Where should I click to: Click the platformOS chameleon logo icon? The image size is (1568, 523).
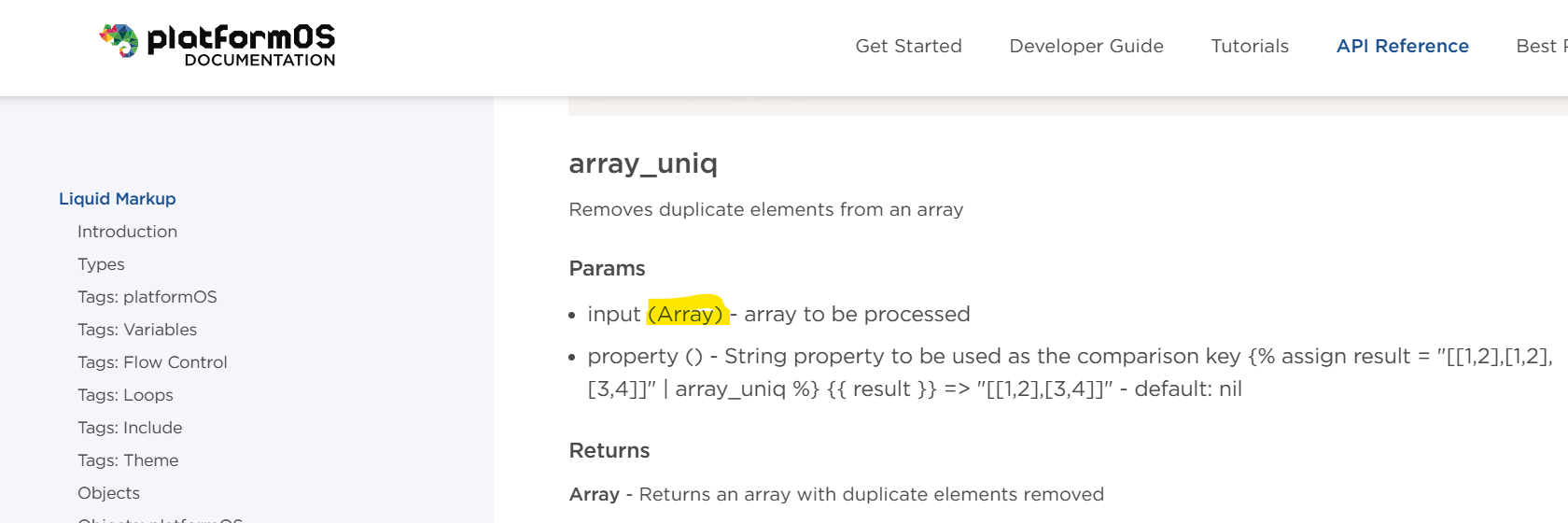[x=119, y=40]
